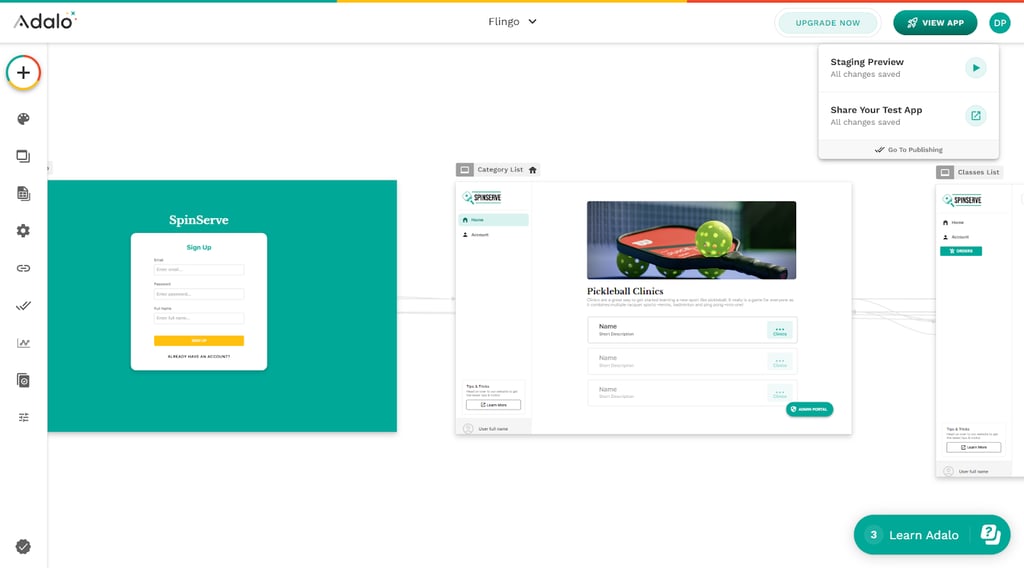
Task: Click the verified badge icon at sidebar bottom
Action: 24,546
